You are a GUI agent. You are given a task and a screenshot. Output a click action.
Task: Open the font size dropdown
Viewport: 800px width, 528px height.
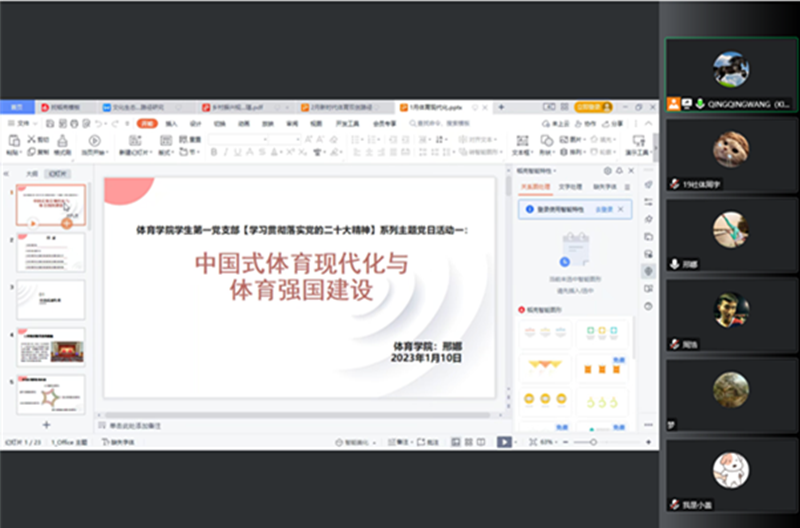[298, 139]
